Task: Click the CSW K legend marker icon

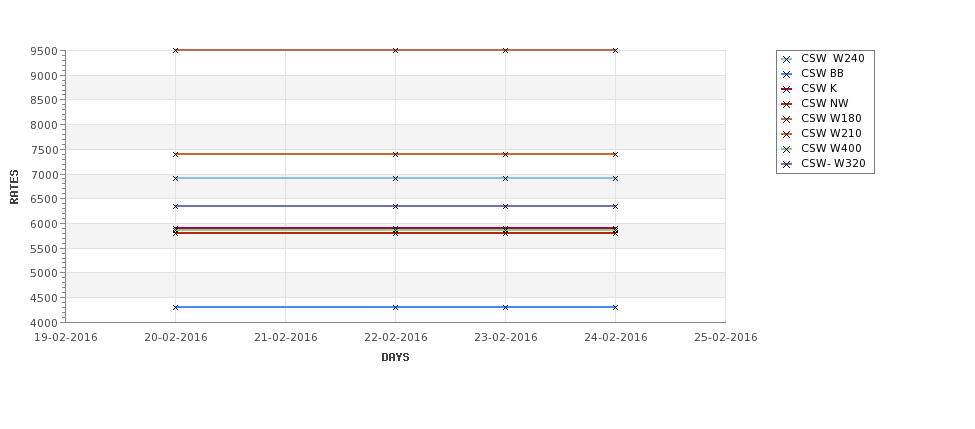Action: click(787, 89)
